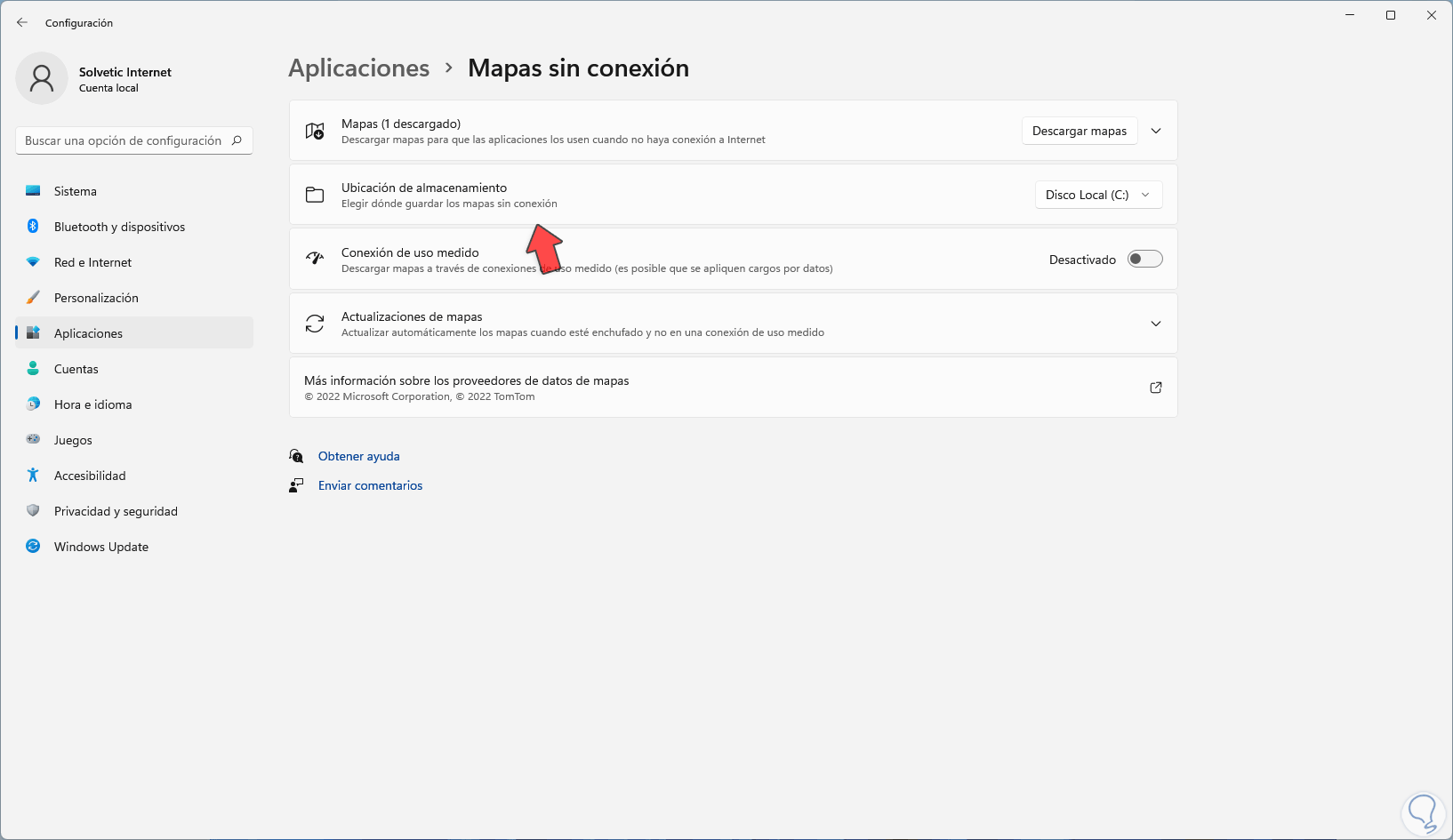The image size is (1453, 840).
Task: Go to Red e Internet settings
Action: tap(92, 262)
